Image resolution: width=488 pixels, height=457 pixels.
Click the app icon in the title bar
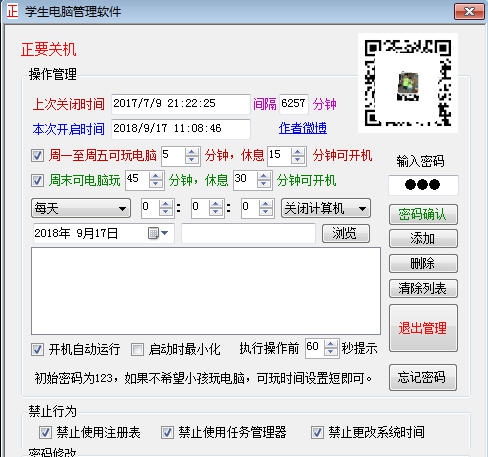pyautogui.click(x=12, y=11)
